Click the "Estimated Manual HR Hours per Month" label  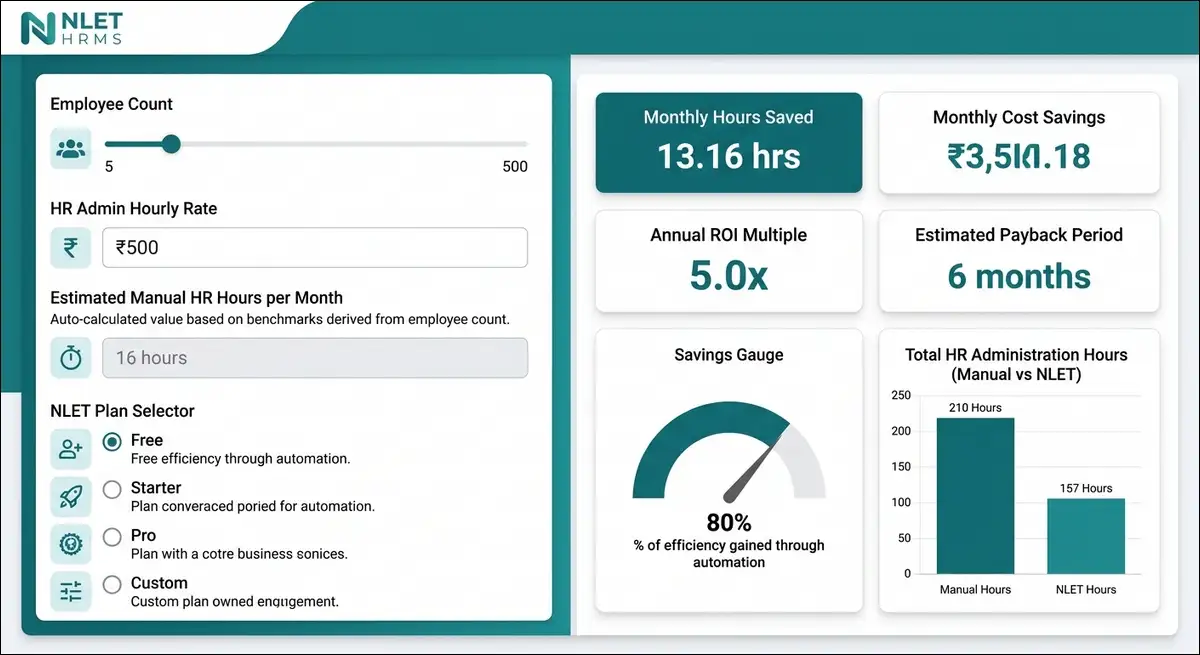click(x=197, y=298)
